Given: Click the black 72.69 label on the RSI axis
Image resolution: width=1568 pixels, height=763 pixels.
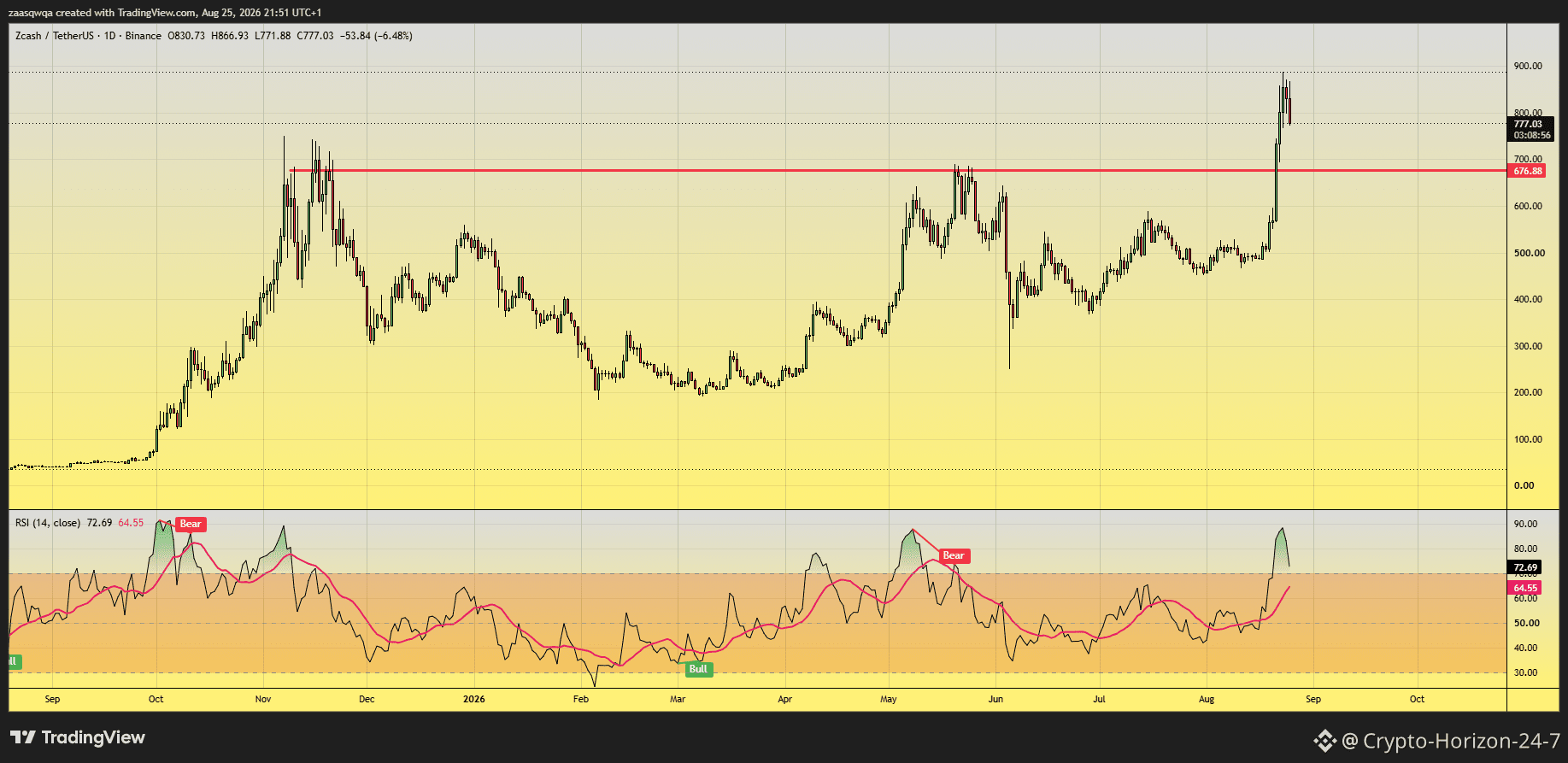Looking at the screenshot, I should click(1525, 567).
